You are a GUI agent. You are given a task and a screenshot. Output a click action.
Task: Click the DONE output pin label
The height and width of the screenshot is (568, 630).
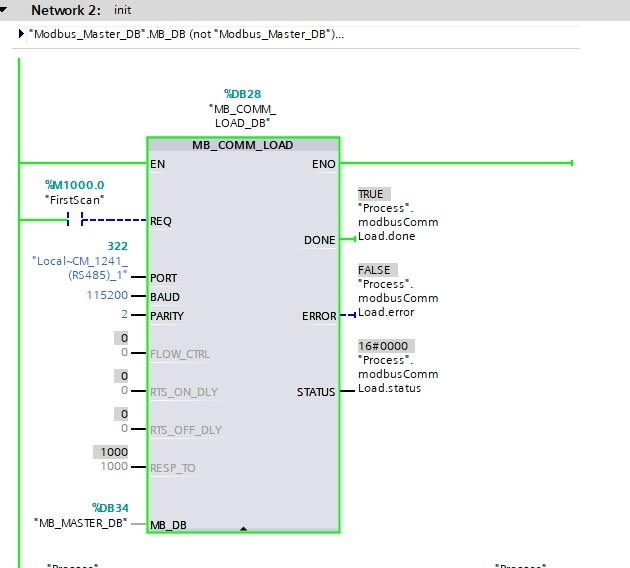pos(319,240)
